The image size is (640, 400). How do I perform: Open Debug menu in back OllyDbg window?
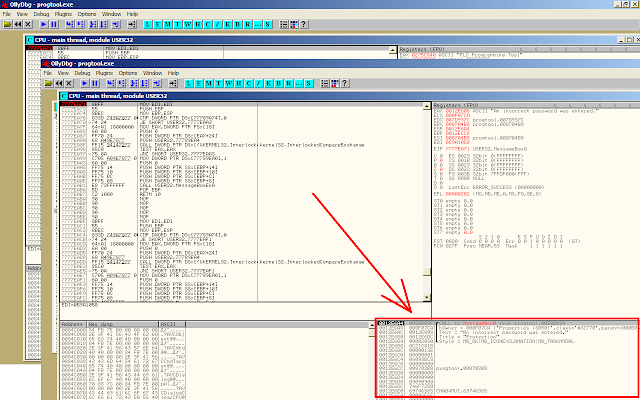pyautogui.click(x=41, y=14)
